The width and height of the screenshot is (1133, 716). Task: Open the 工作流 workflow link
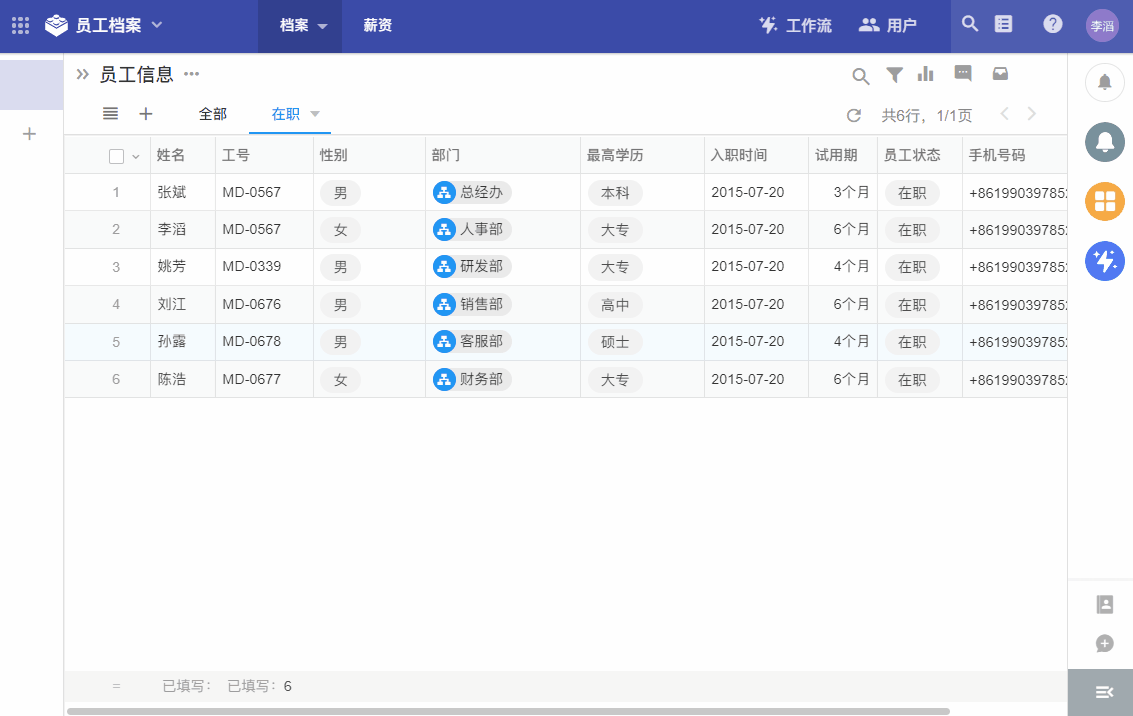coord(795,26)
